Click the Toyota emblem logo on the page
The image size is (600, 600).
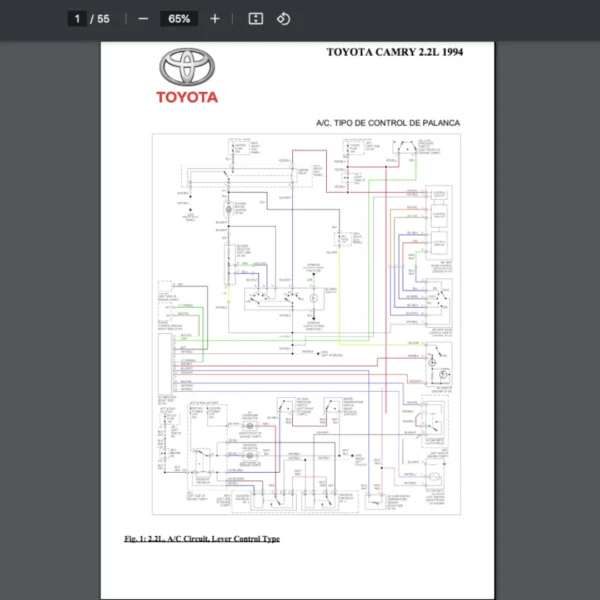pos(186,69)
